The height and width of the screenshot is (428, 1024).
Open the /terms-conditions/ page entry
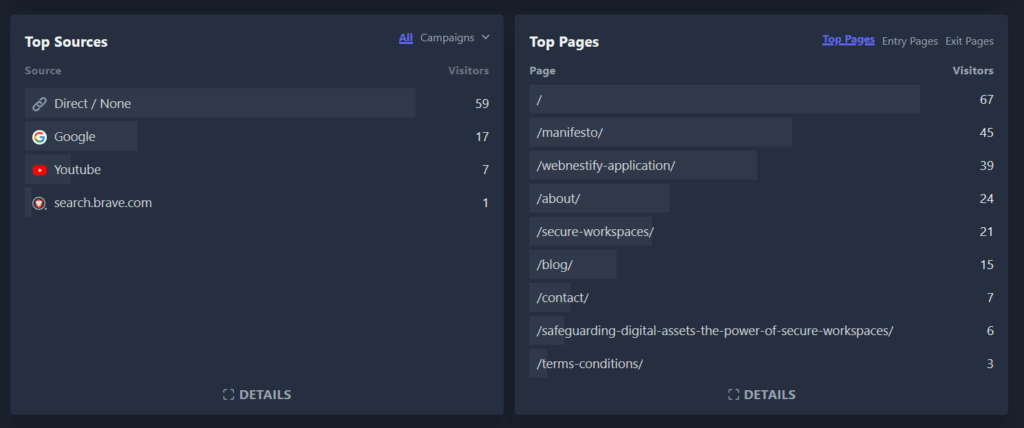pyautogui.click(x=590, y=364)
